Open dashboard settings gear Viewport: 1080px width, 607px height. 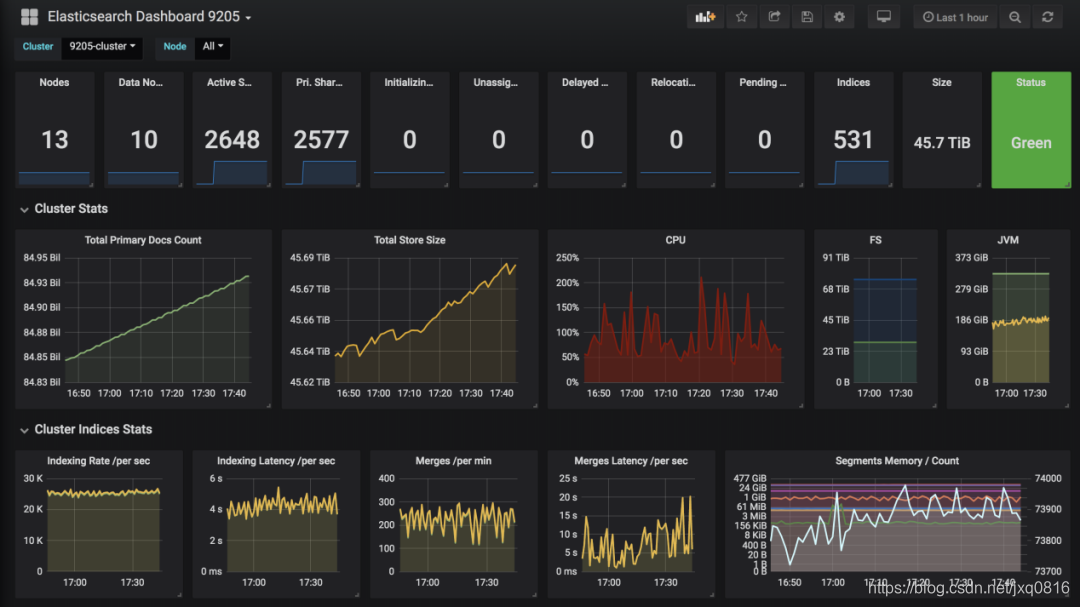[x=839, y=17]
